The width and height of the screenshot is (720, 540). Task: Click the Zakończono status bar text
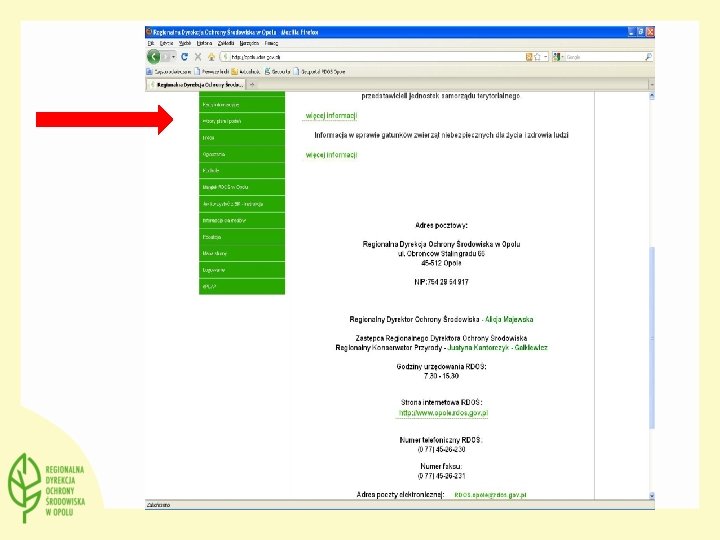pos(158,505)
